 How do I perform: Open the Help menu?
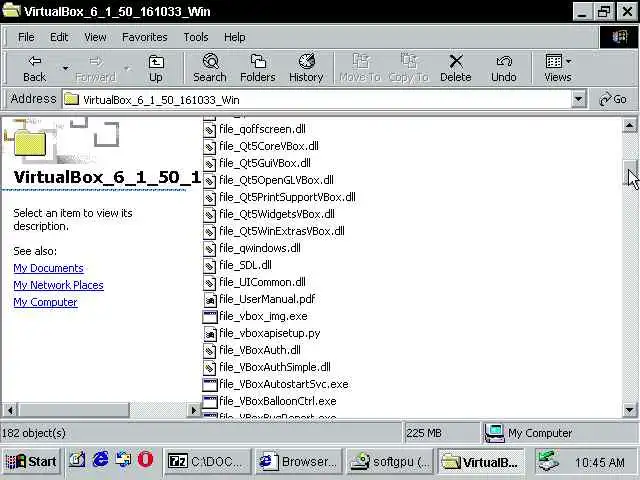coord(235,37)
